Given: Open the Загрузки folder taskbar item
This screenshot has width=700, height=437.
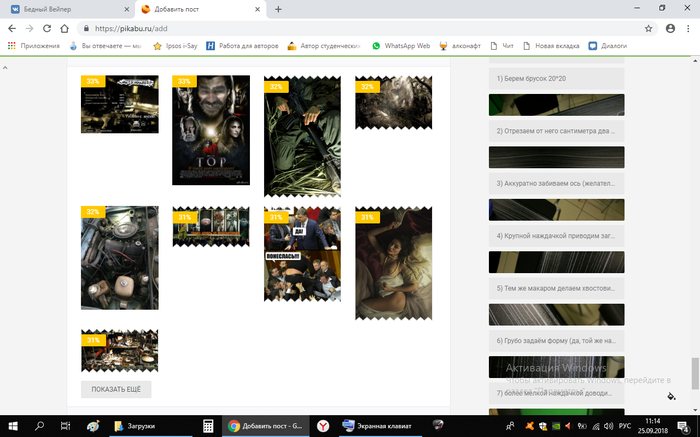Looking at the screenshot, I should [151, 426].
